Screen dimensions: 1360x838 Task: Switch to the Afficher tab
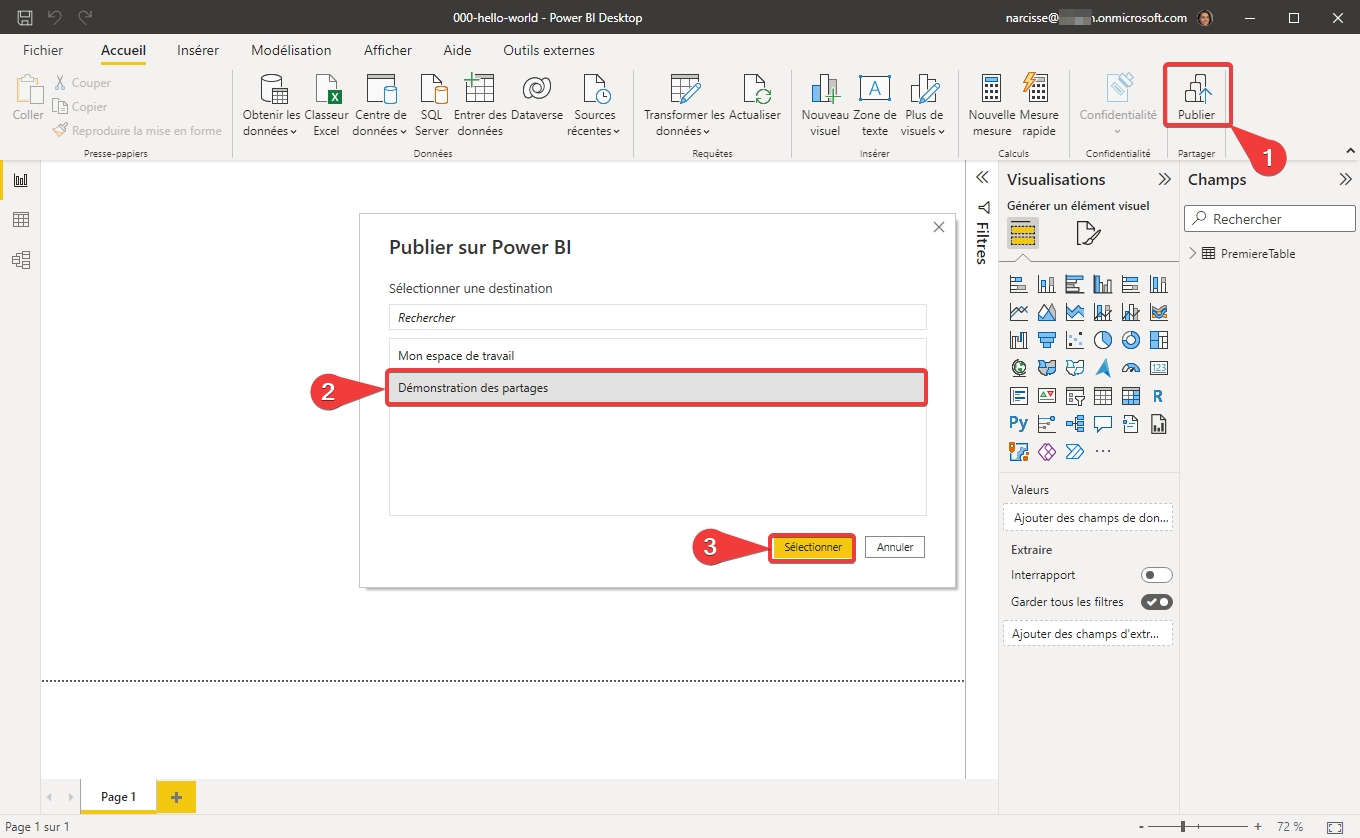coord(387,50)
